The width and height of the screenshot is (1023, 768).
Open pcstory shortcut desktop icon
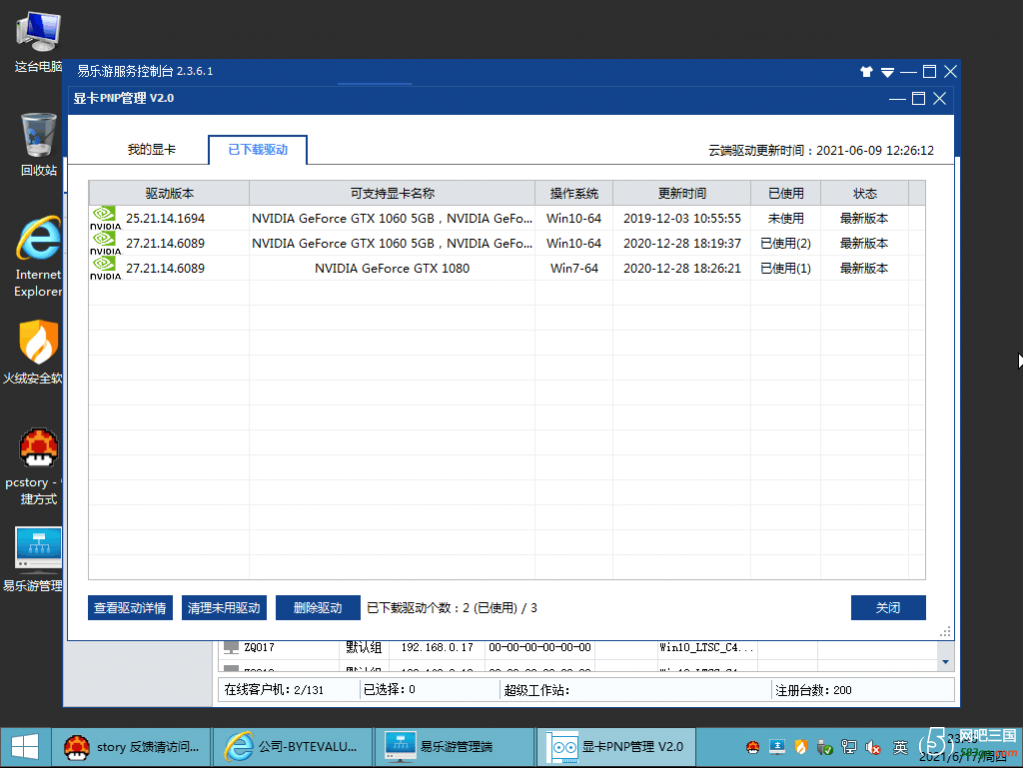click(34, 467)
